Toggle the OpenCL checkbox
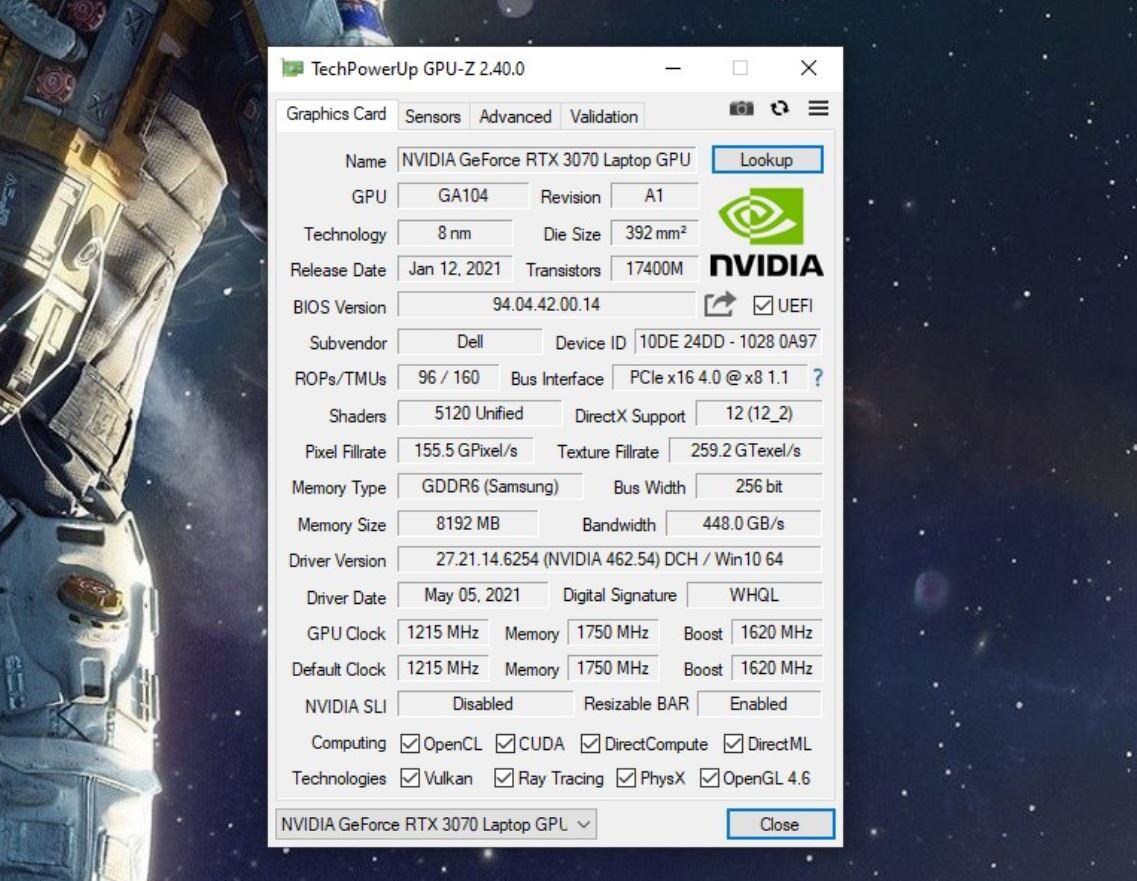The height and width of the screenshot is (881, 1137). point(410,743)
